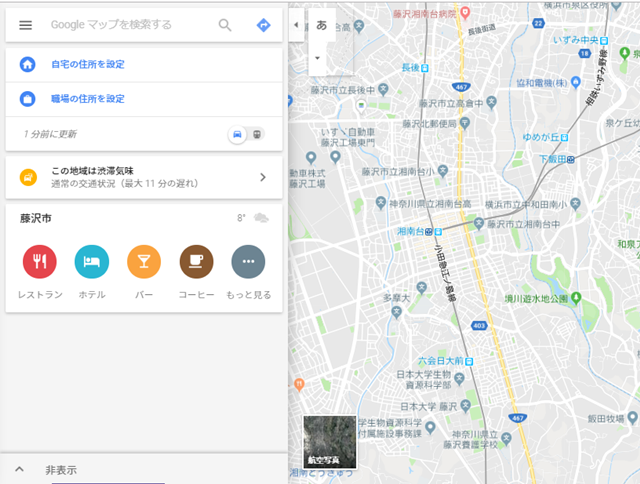Click 協和電機(株) business pin
This screenshot has height=484, width=640.
tap(576, 82)
